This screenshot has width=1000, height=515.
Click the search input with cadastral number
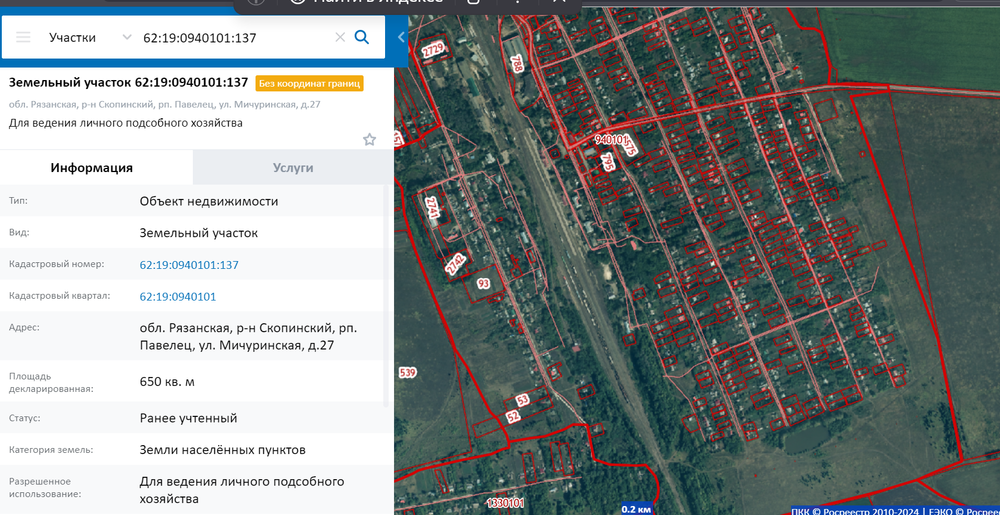point(235,38)
